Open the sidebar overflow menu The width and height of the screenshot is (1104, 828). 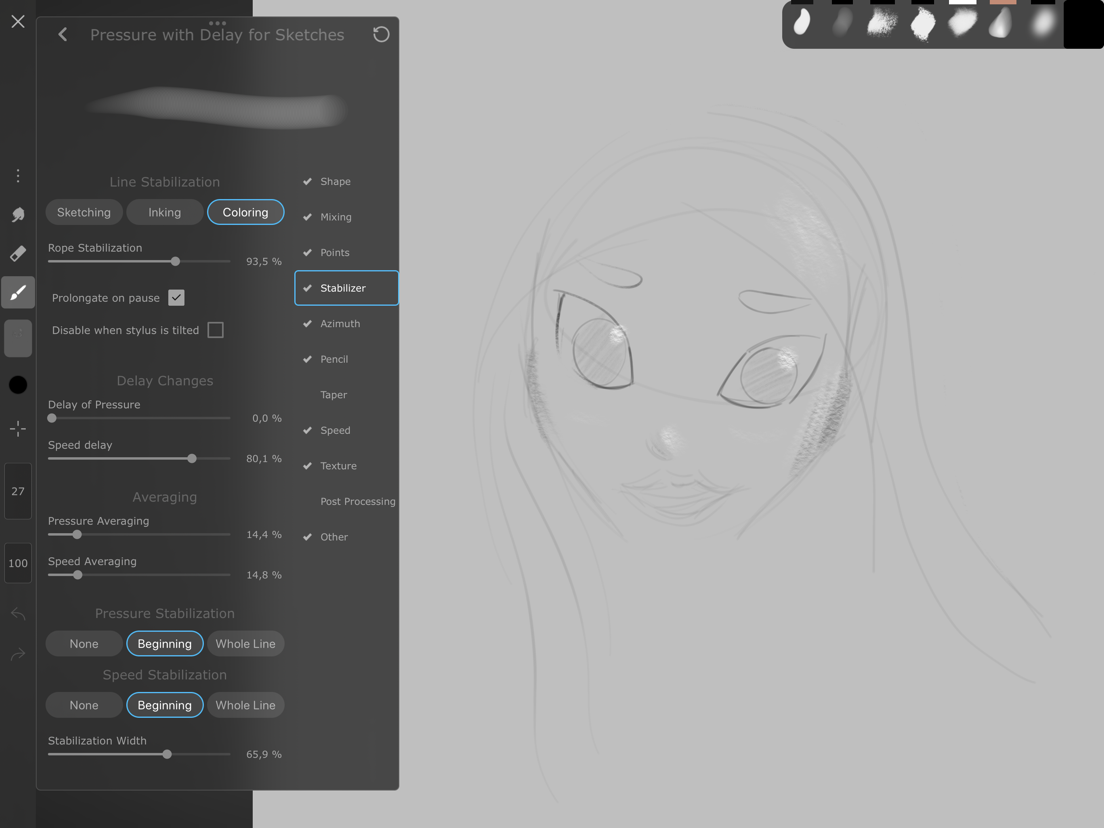pos(17,175)
